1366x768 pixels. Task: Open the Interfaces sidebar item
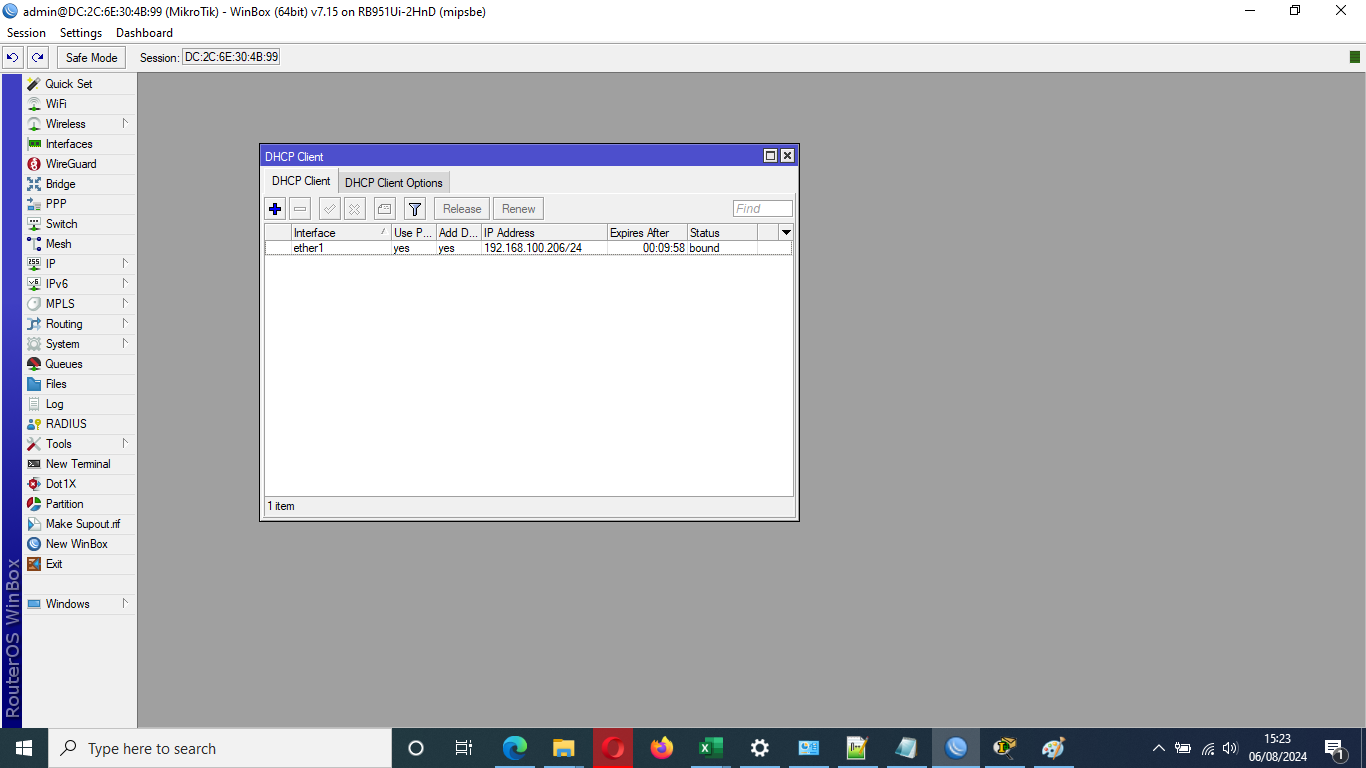(80, 144)
